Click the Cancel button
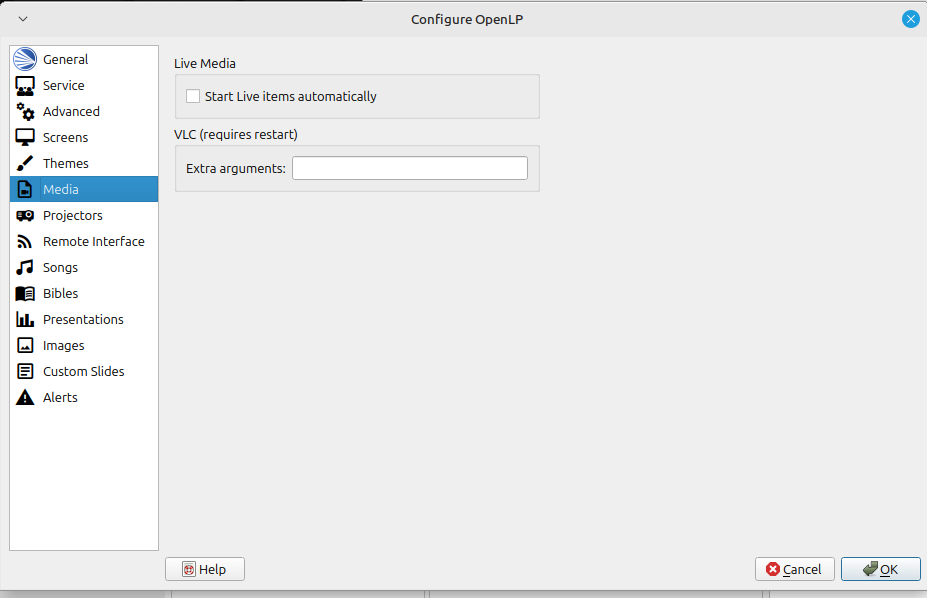The width and height of the screenshot is (927, 598). click(794, 569)
